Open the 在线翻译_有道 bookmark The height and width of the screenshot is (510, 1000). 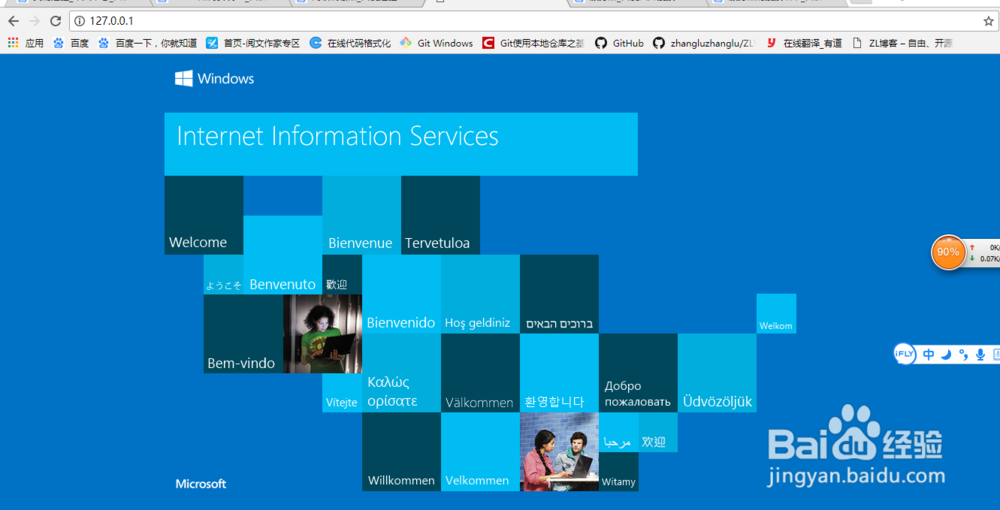tap(804, 43)
